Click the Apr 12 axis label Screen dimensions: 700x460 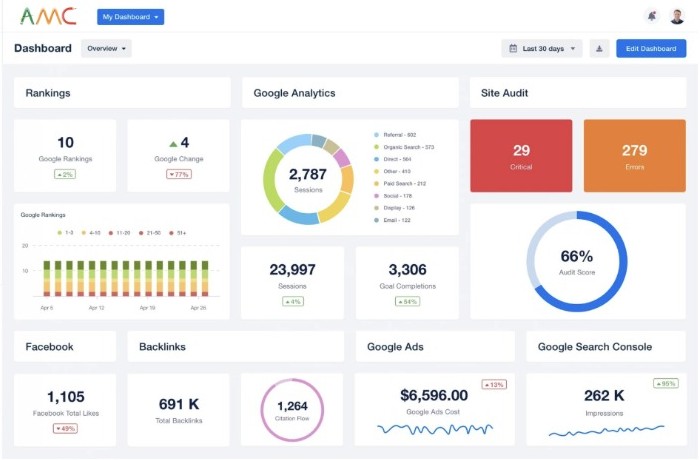tap(96, 308)
